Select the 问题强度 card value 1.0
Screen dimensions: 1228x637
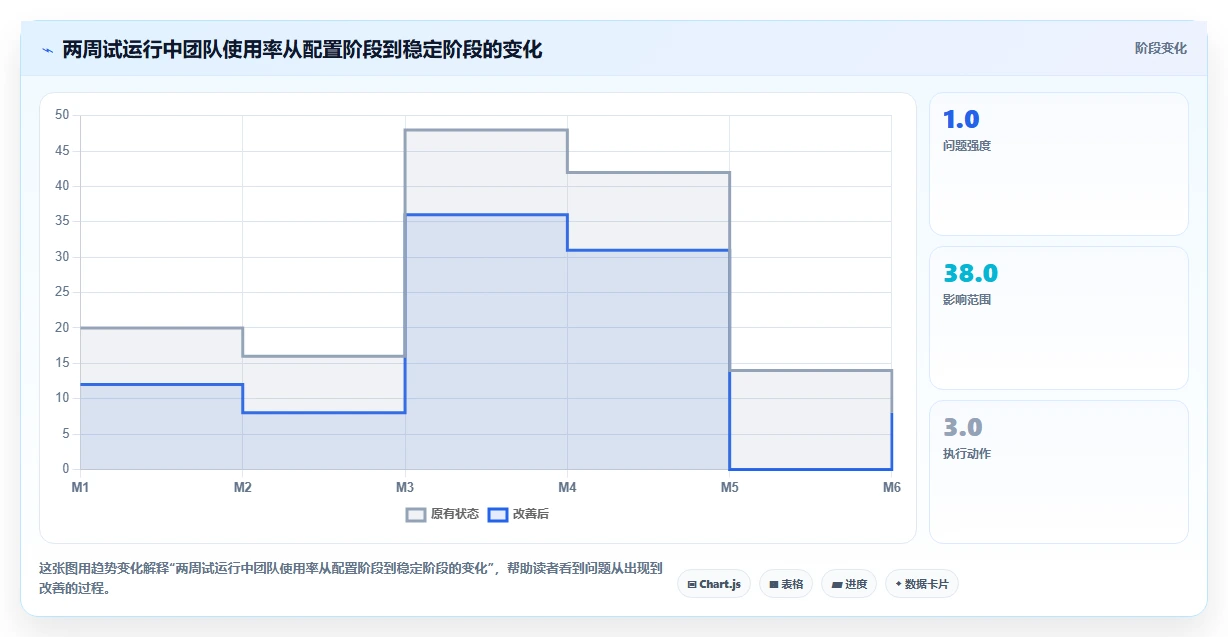(961, 119)
